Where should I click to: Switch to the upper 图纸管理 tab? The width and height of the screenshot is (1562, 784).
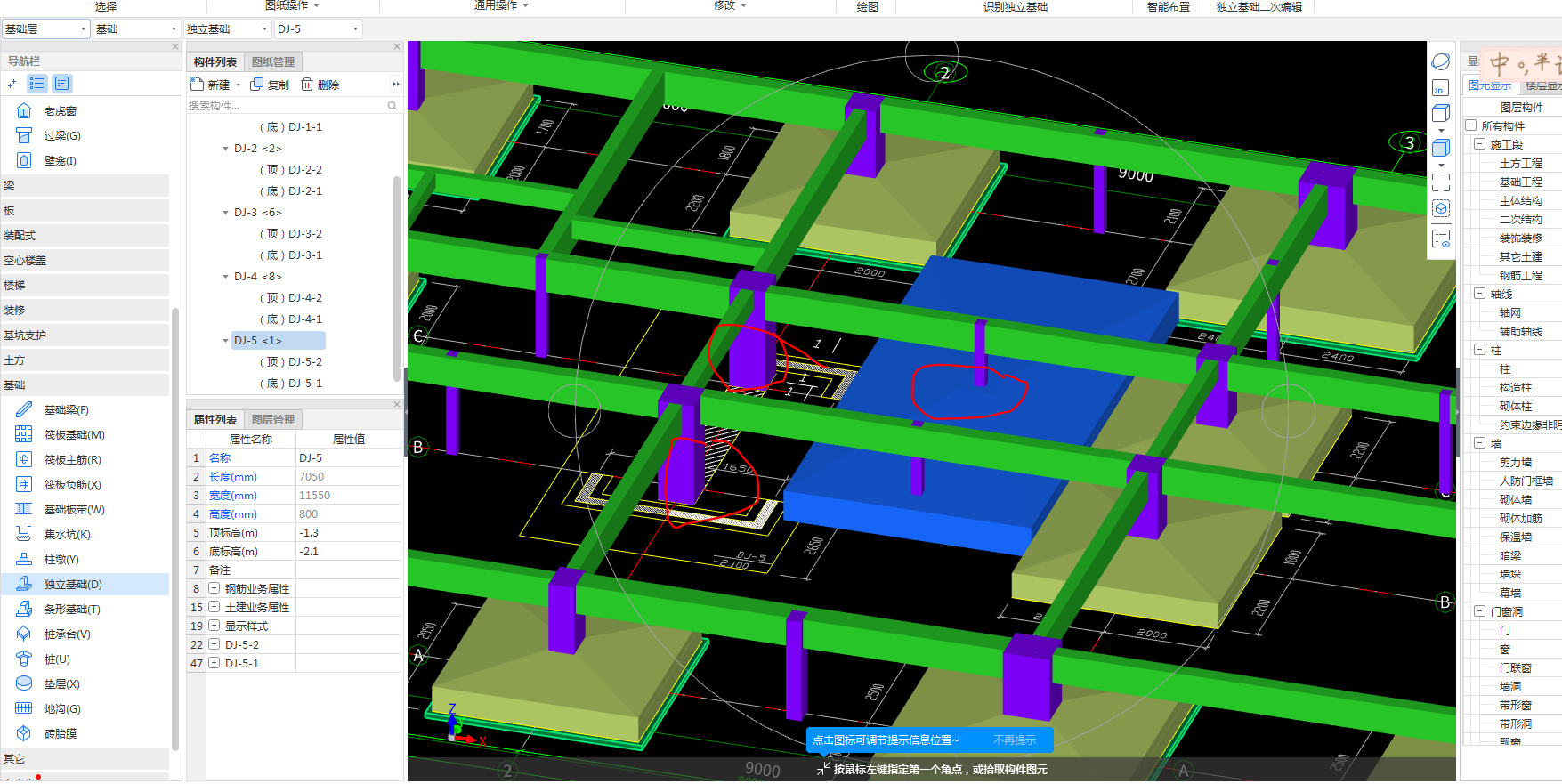[273, 61]
